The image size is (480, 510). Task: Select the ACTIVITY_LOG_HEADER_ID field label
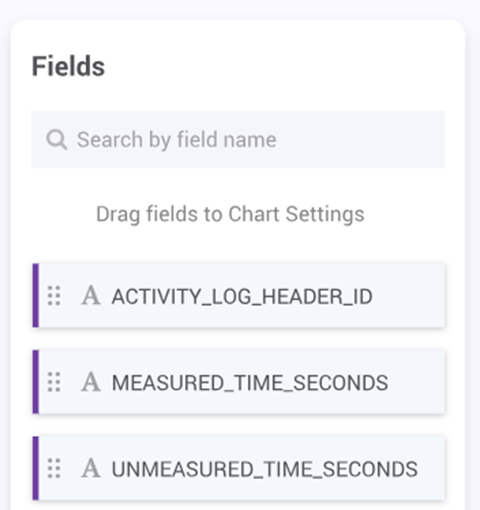[x=242, y=297]
